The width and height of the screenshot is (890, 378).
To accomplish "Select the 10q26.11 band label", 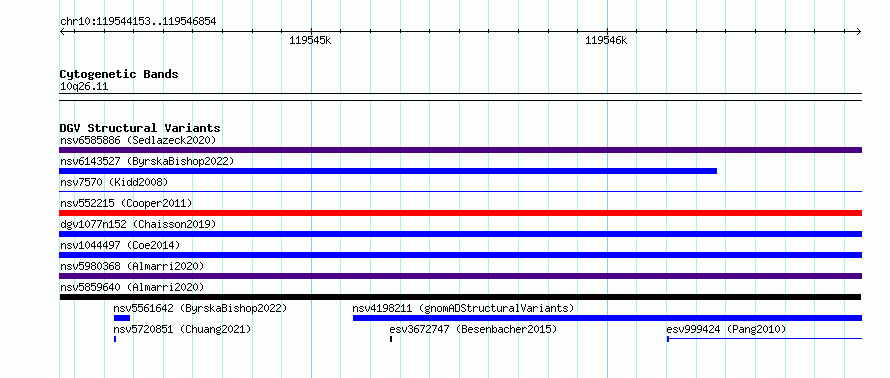I will tap(84, 87).
